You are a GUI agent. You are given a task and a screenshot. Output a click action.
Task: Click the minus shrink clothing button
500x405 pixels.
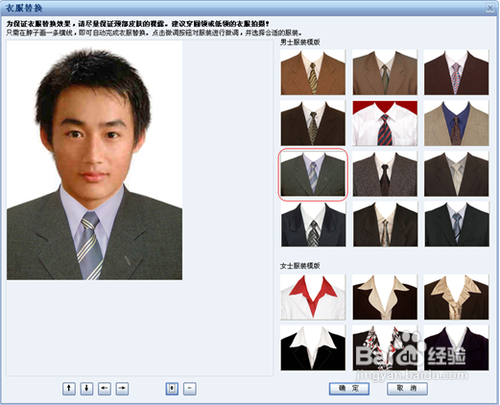coord(190,388)
